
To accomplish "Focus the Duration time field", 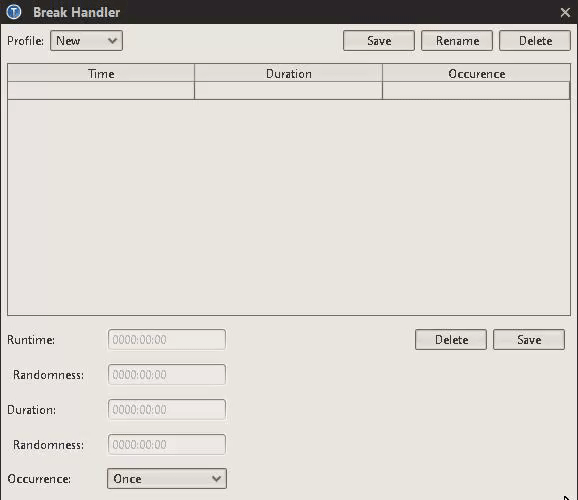I will coord(167,410).
